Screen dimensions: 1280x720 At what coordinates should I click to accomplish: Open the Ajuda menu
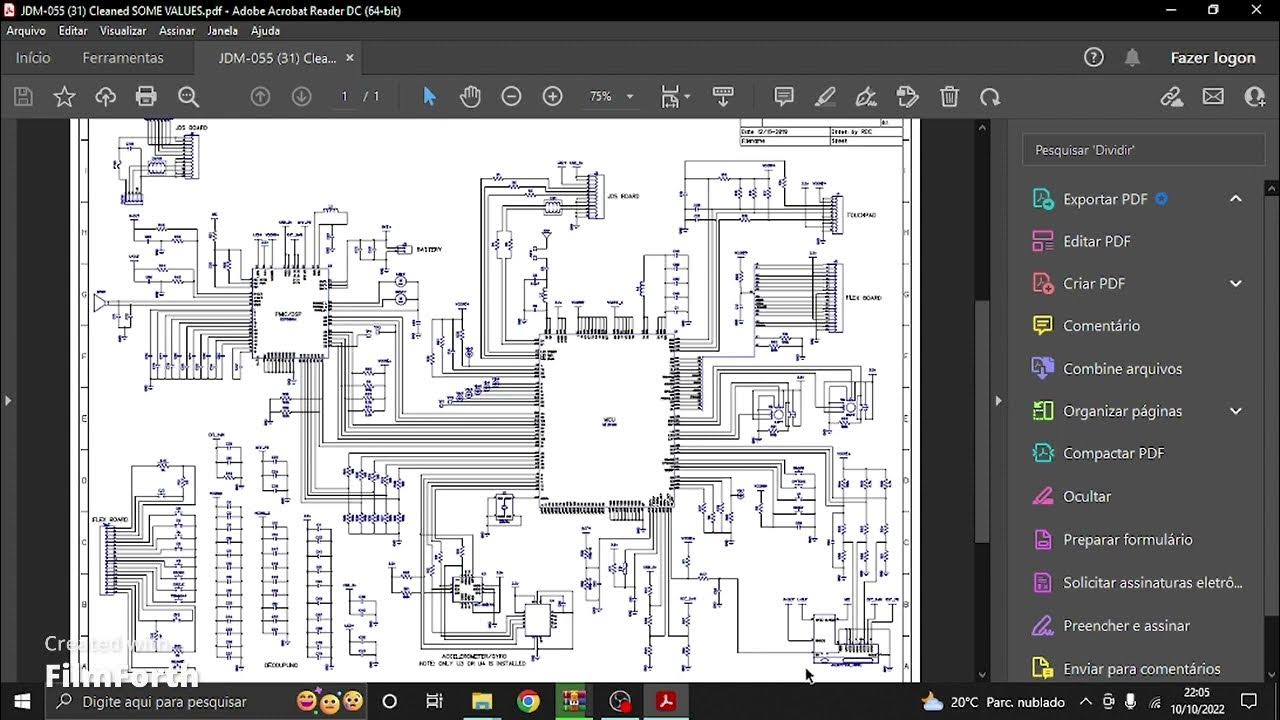click(265, 31)
